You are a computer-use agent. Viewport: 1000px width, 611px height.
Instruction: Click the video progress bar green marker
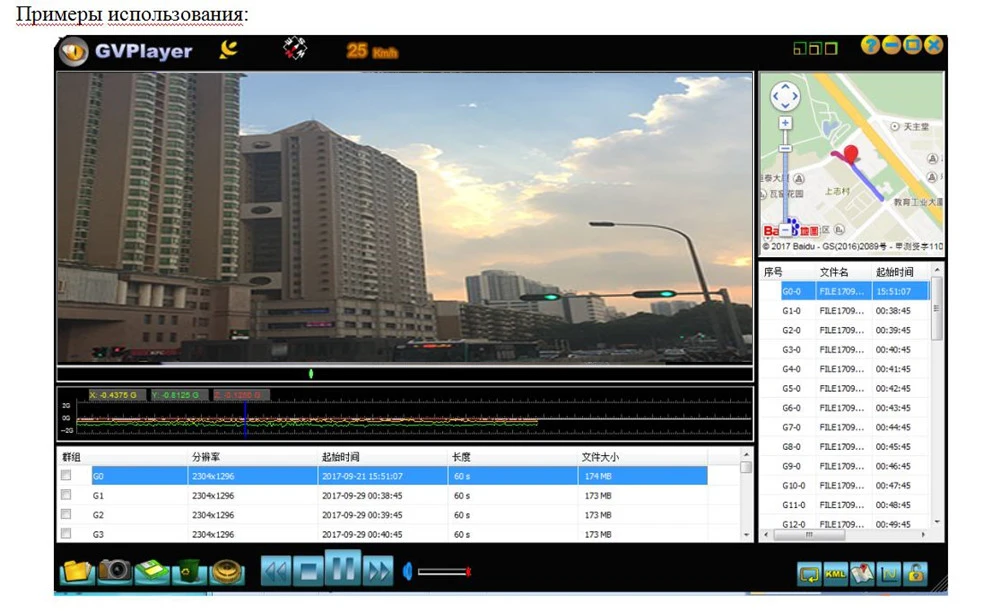click(311, 374)
